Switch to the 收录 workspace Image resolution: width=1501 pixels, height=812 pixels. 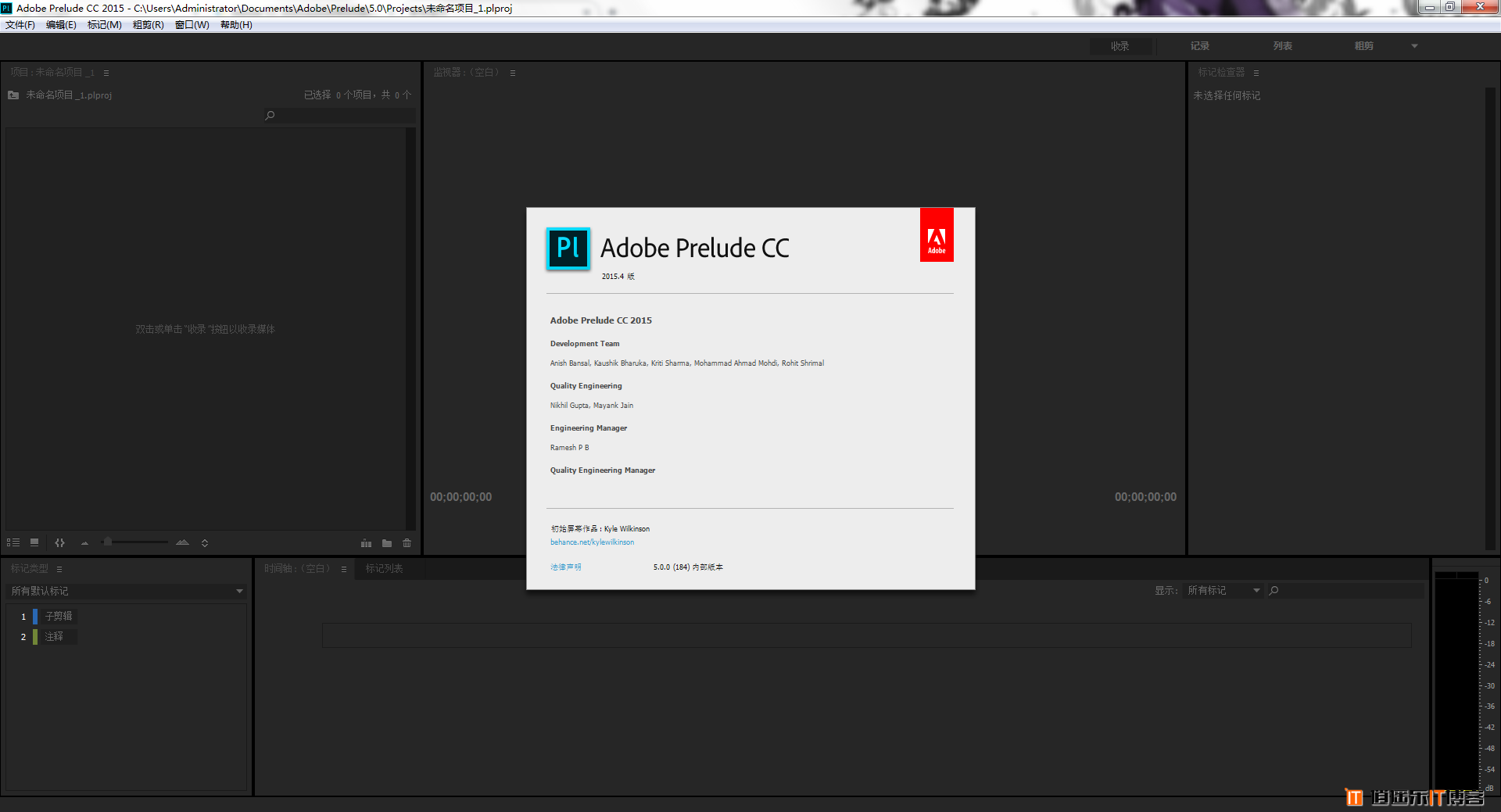(x=1120, y=46)
